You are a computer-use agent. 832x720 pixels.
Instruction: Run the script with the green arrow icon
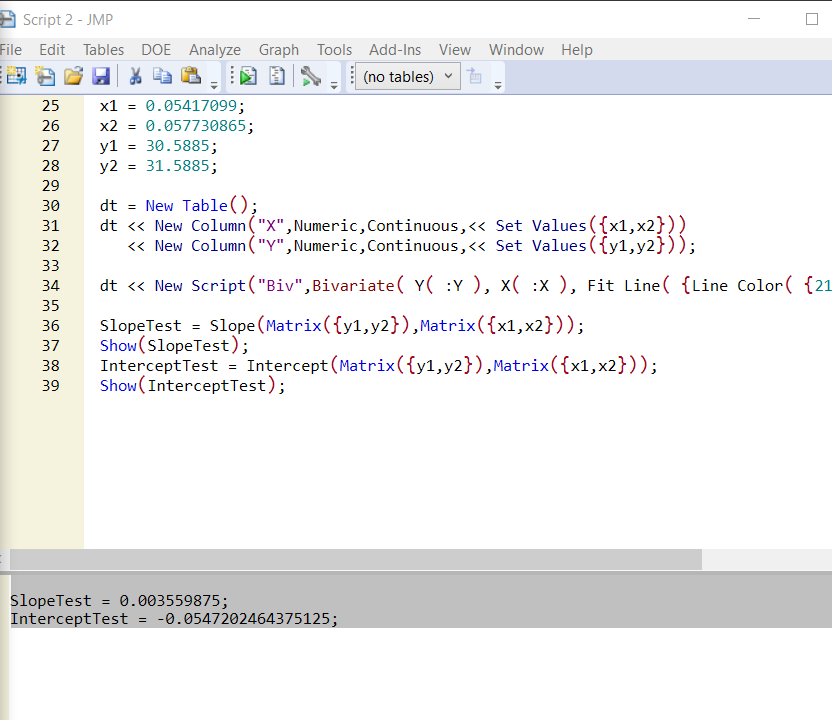[247, 75]
